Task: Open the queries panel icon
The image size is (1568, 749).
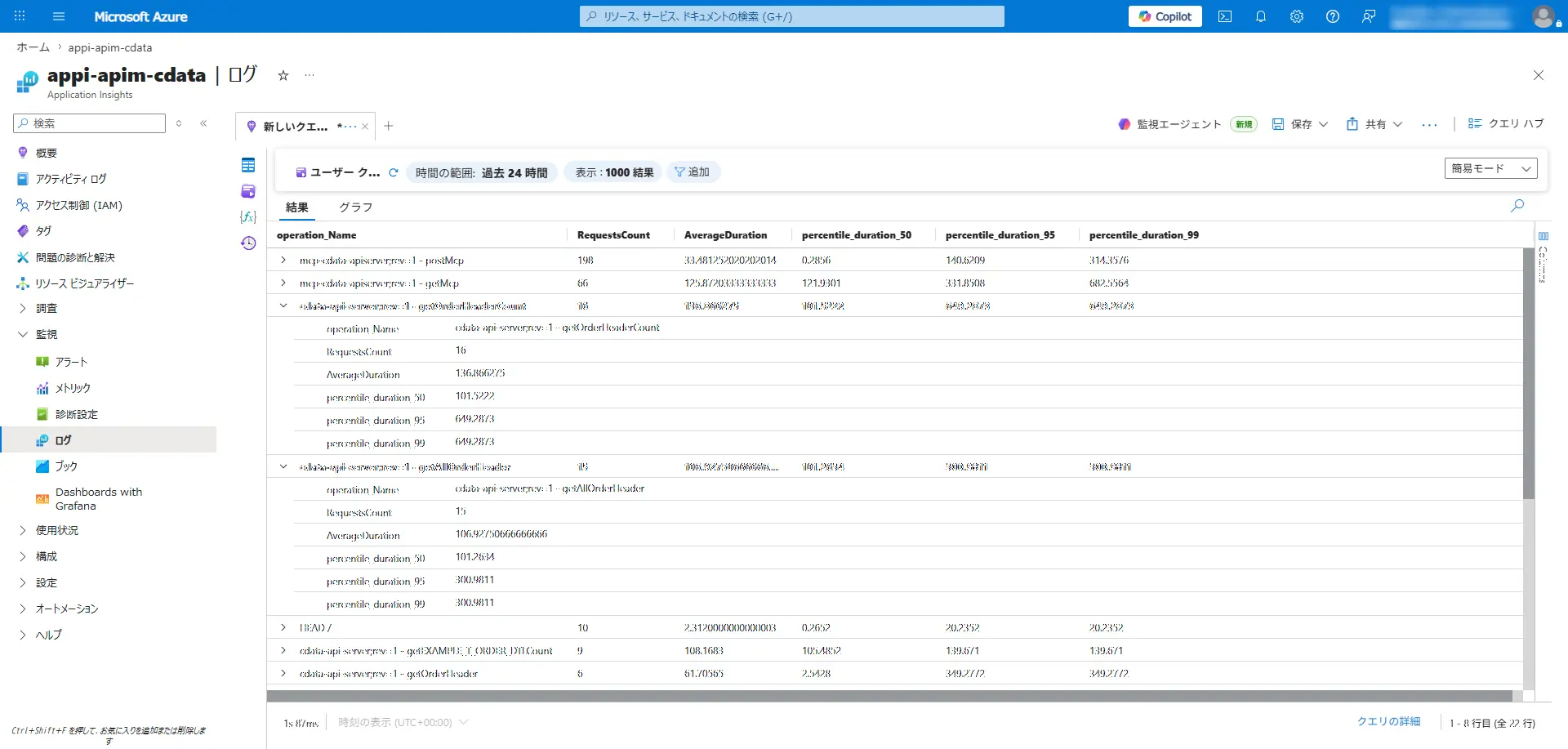Action: click(248, 191)
